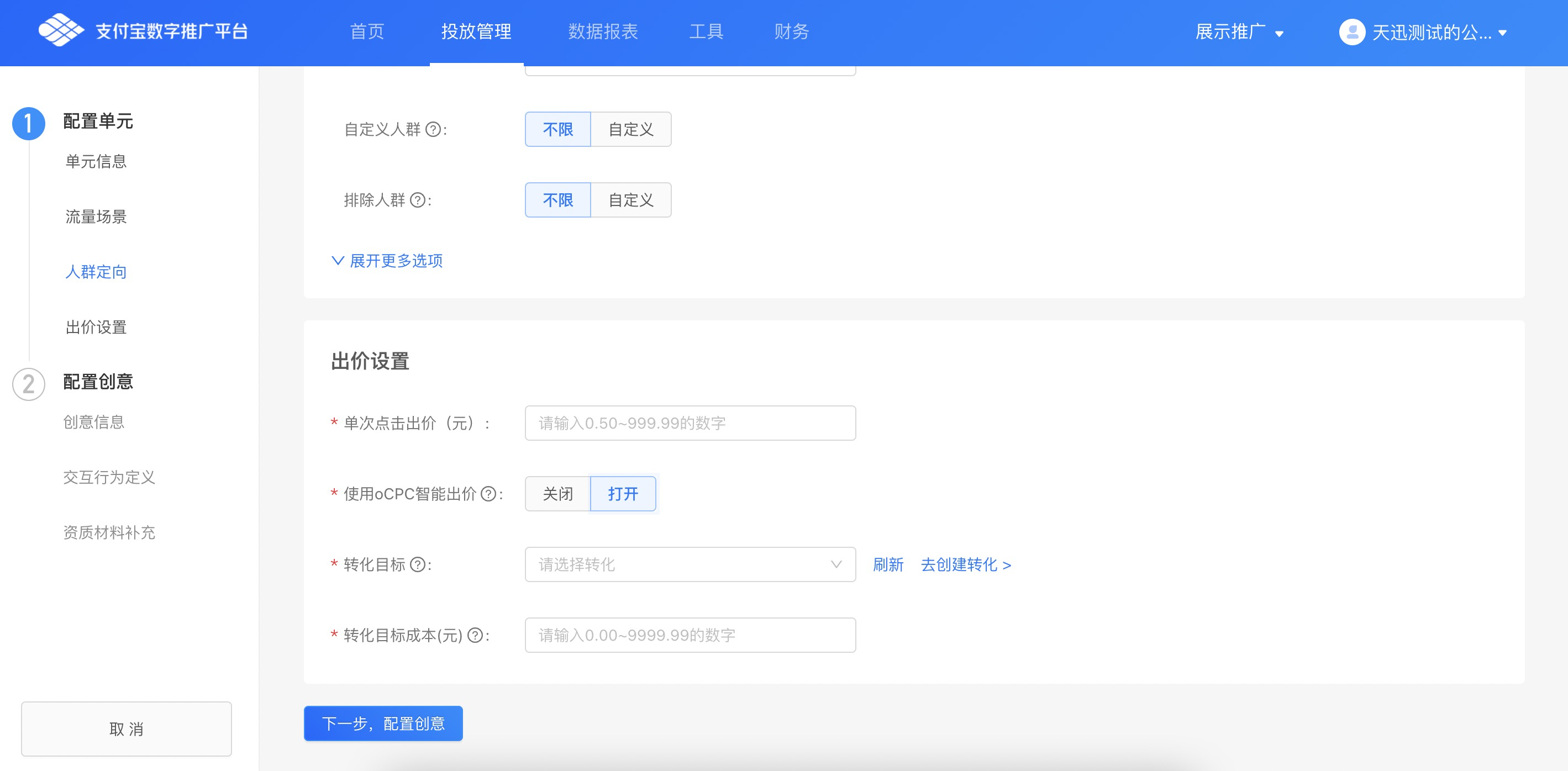This screenshot has height=771, width=1568.
Task: Click step 1 circle icon
Action: pos(29,124)
